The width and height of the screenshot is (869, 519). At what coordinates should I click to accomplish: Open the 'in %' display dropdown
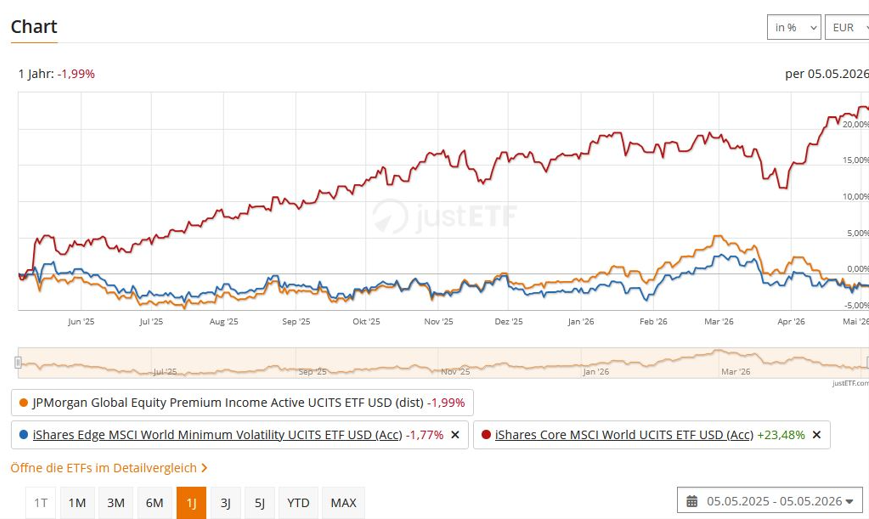coord(794,27)
